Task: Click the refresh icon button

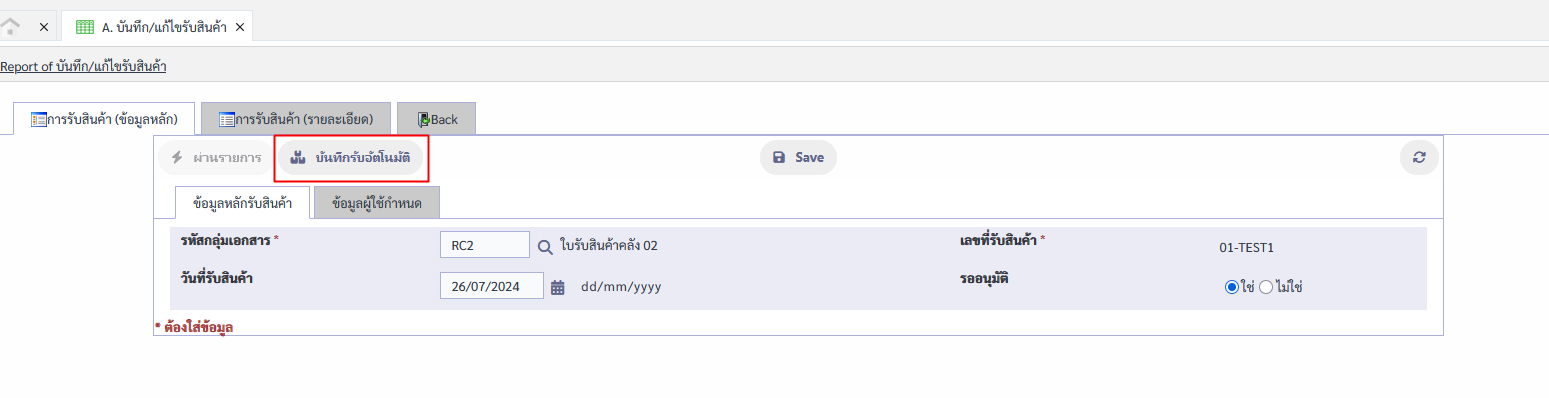Action: point(1419,157)
